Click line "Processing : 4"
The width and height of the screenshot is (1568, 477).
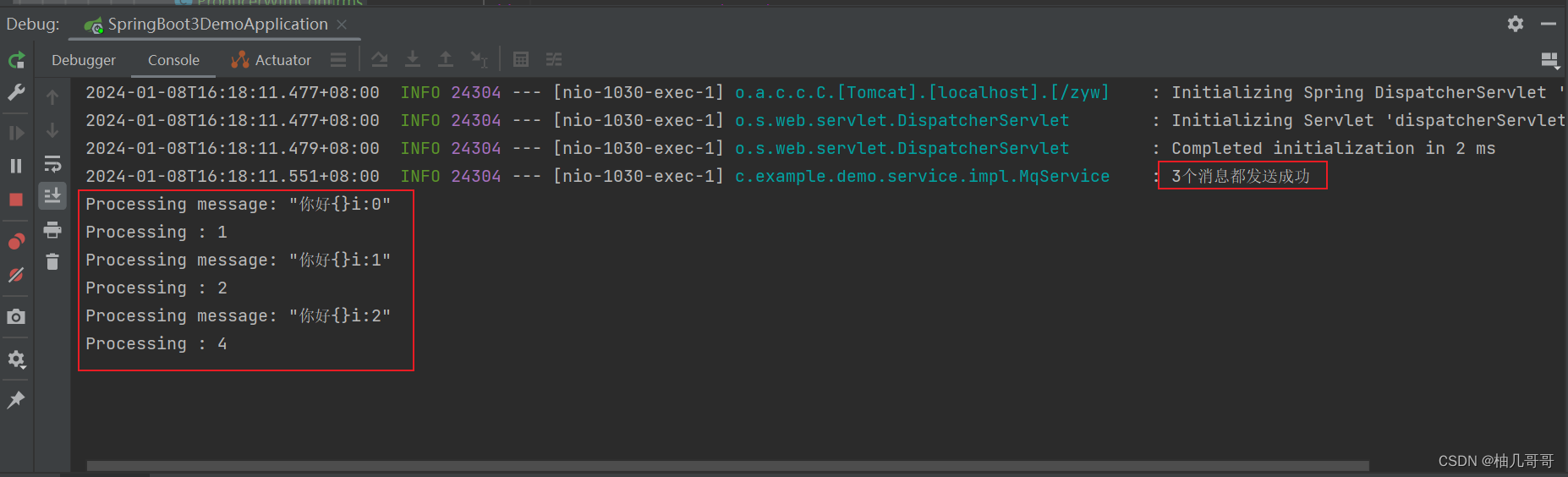point(156,343)
